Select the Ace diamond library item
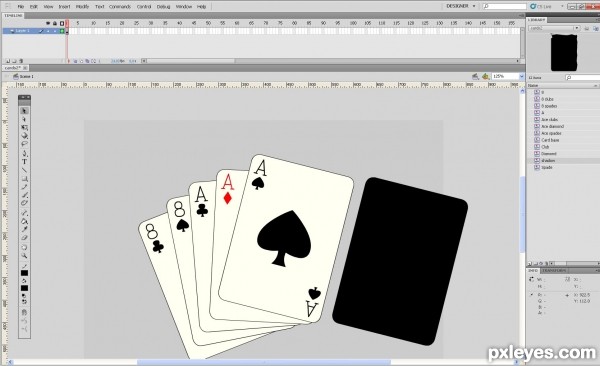The height and width of the screenshot is (366, 600). (553, 126)
